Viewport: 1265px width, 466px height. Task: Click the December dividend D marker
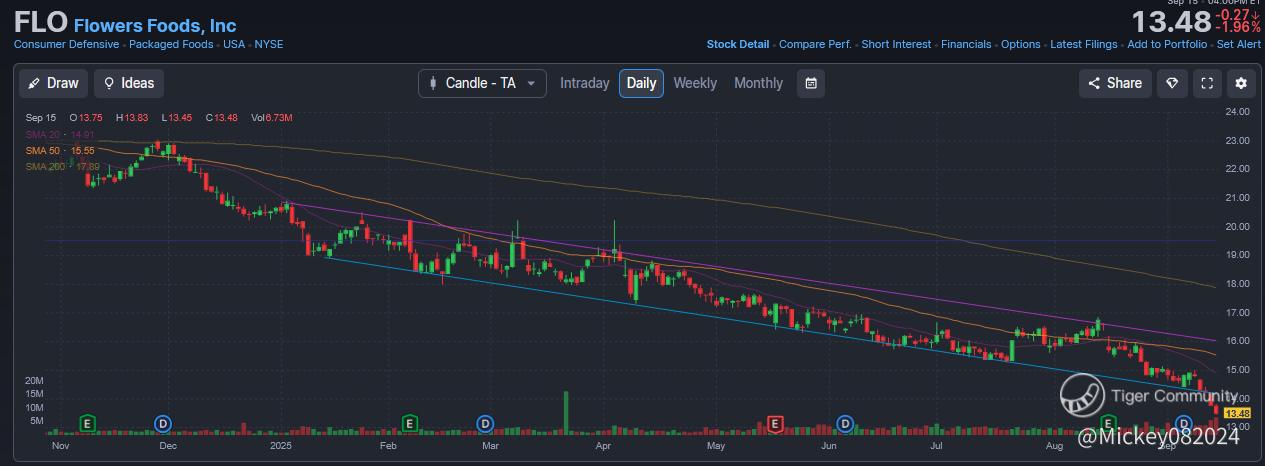click(164, 423)
